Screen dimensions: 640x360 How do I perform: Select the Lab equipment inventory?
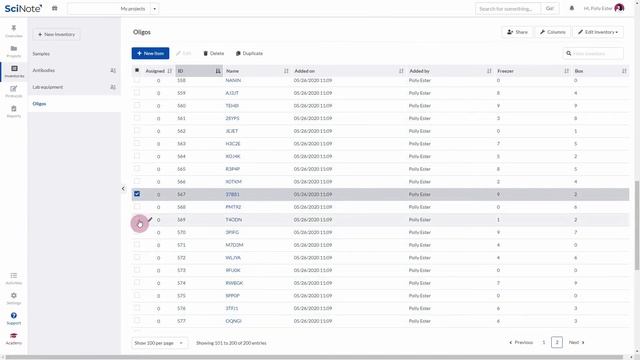pos(48,87)
